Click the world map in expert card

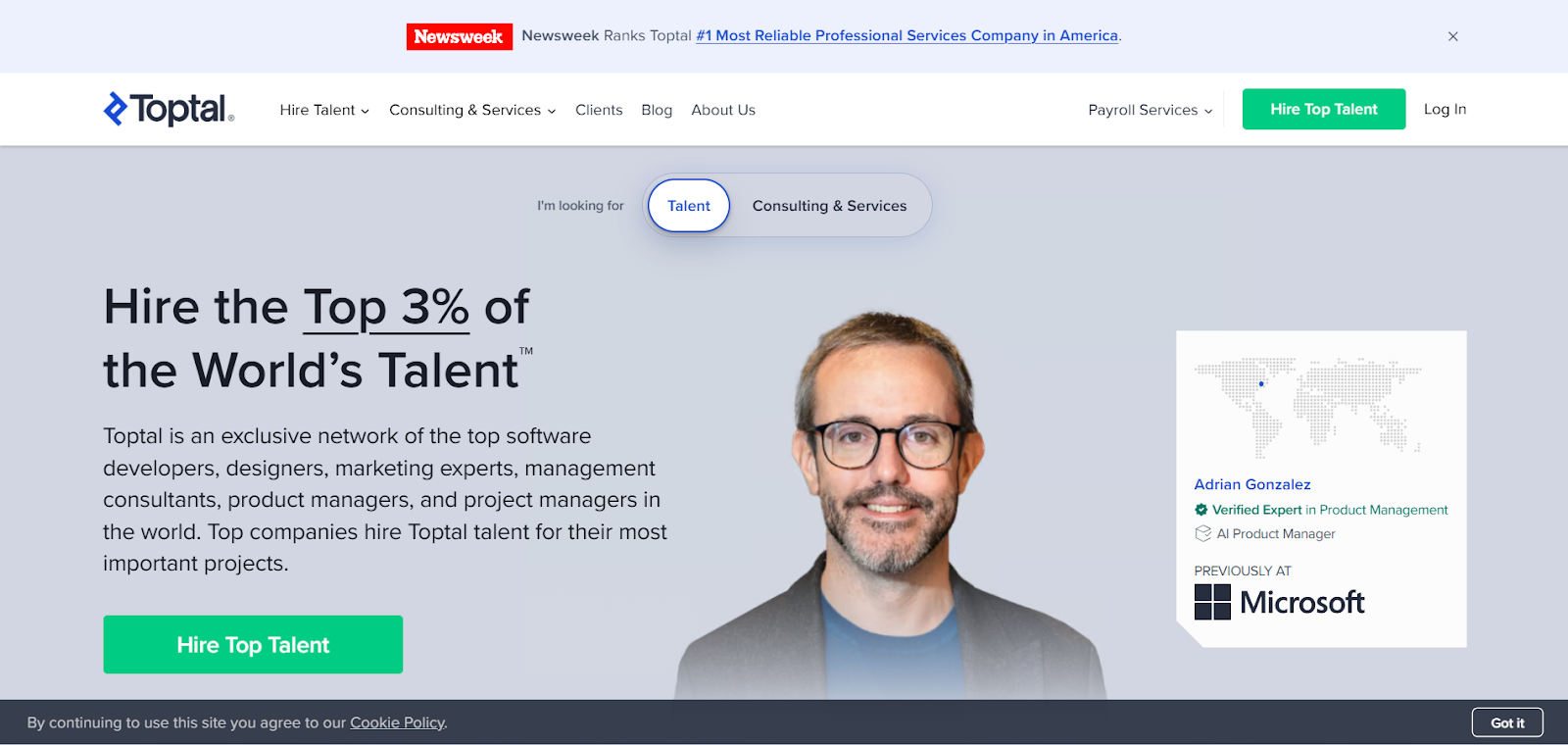pyautogui.click(x=1308, y=408)
